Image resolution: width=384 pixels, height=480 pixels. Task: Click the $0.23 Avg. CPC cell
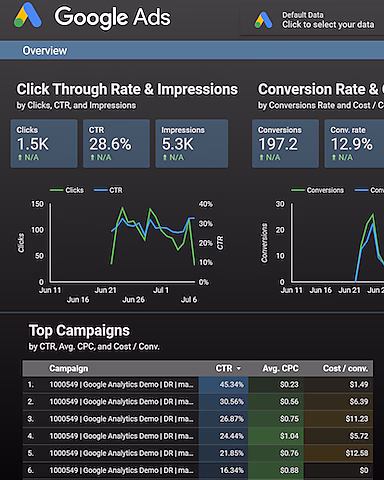[x=276, y=385]
